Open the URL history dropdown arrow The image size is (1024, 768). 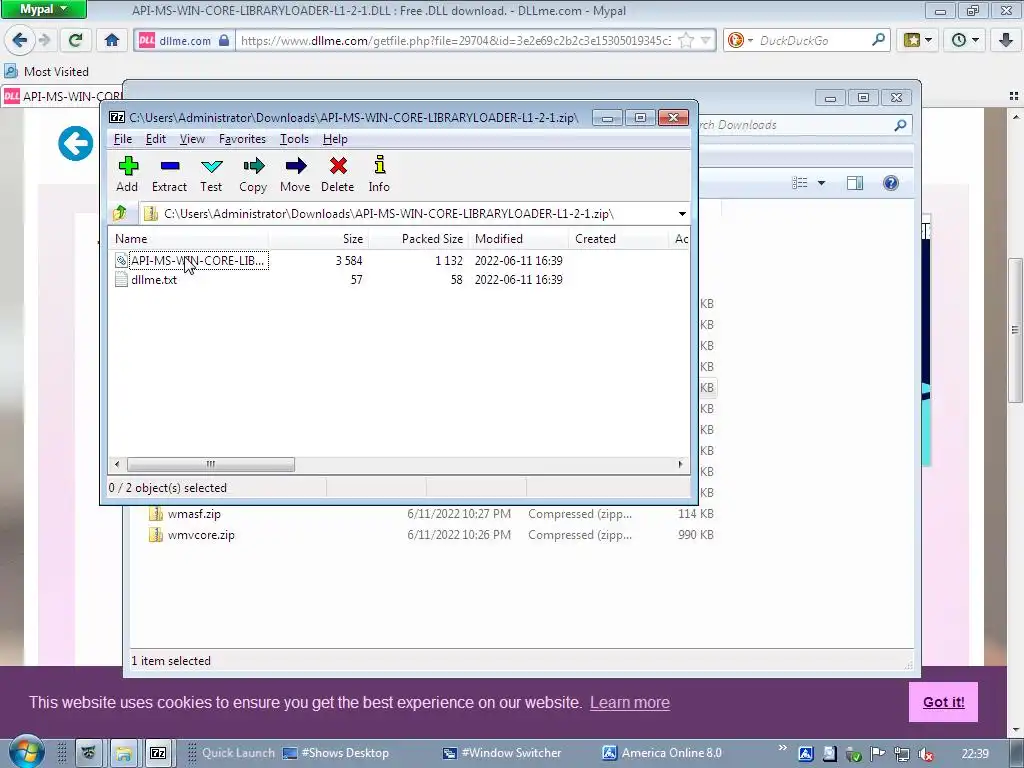point(706,40)
